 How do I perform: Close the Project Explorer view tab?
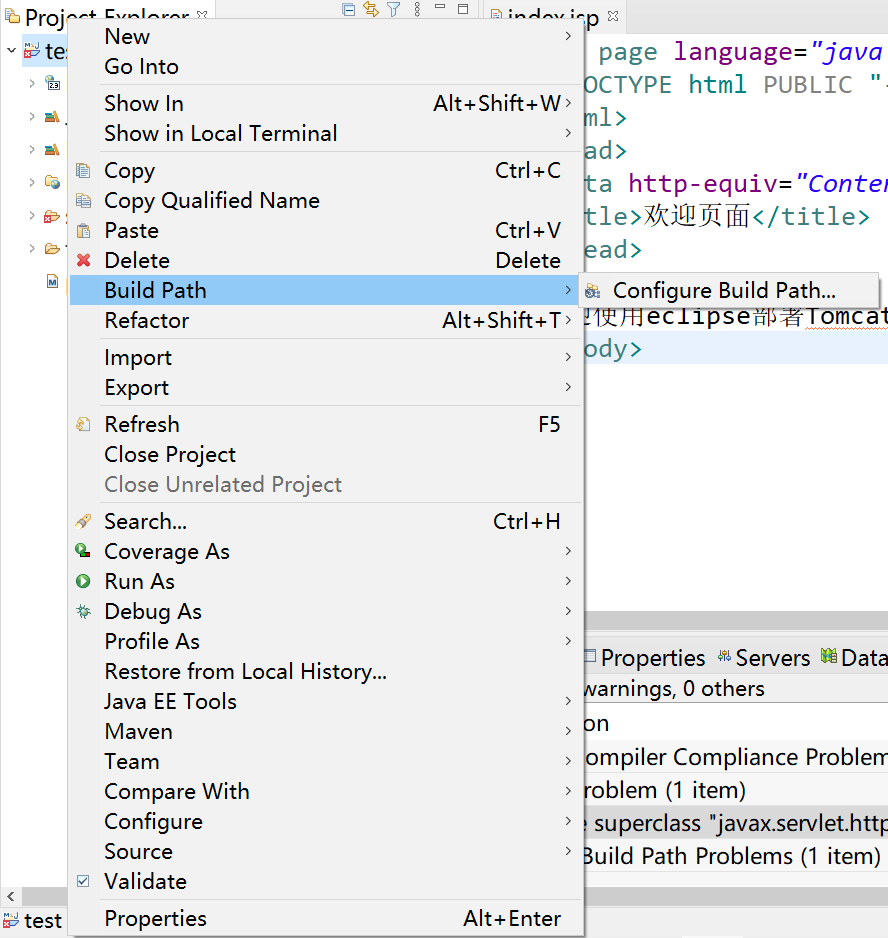(202, 16)
